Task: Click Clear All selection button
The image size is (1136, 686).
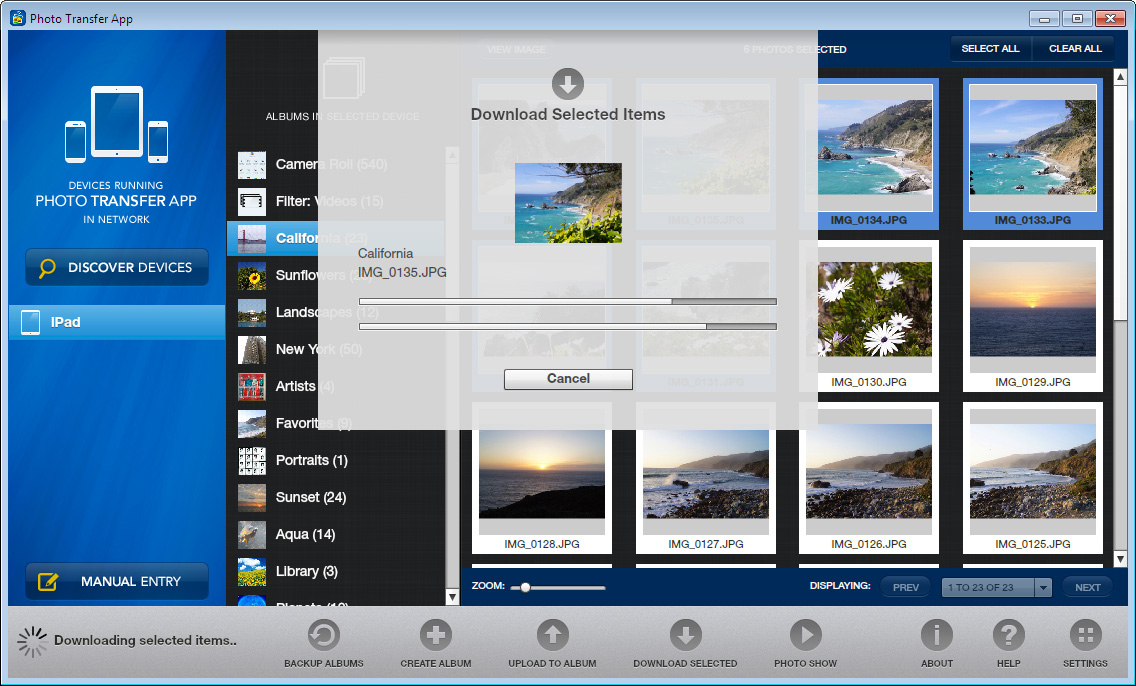Action: point(1075,49)
